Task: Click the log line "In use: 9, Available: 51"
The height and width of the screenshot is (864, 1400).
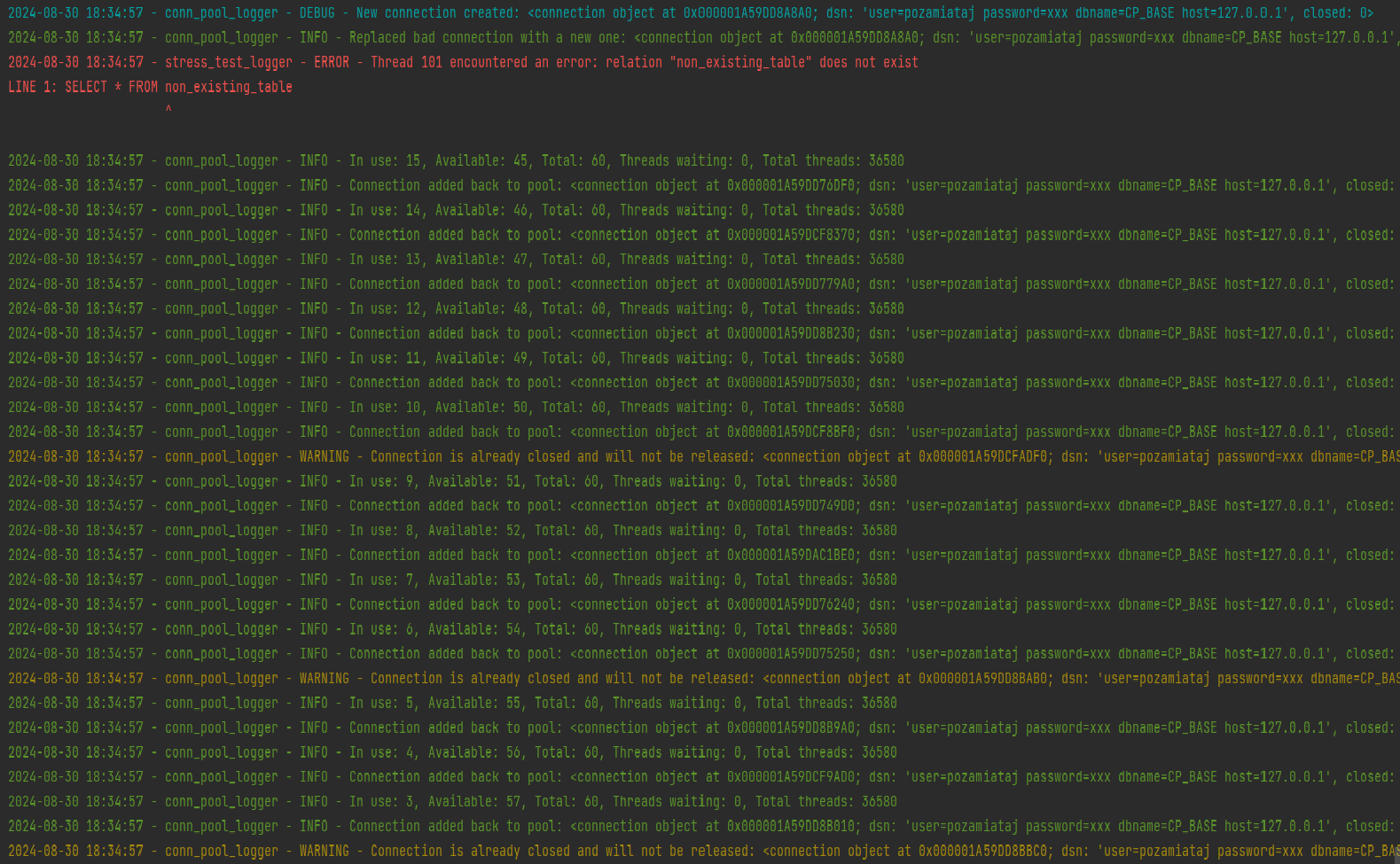Action: pyautogui.click(x=452, y=482)
